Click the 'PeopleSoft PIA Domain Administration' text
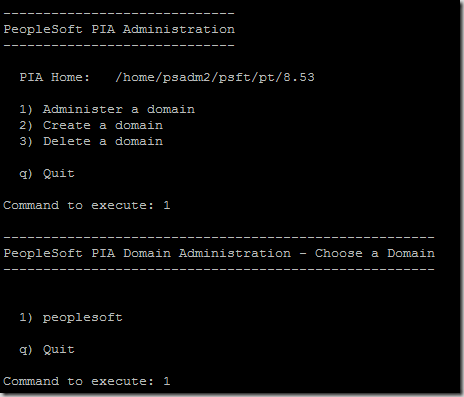The image size is (464, 397). coord(147,253)
